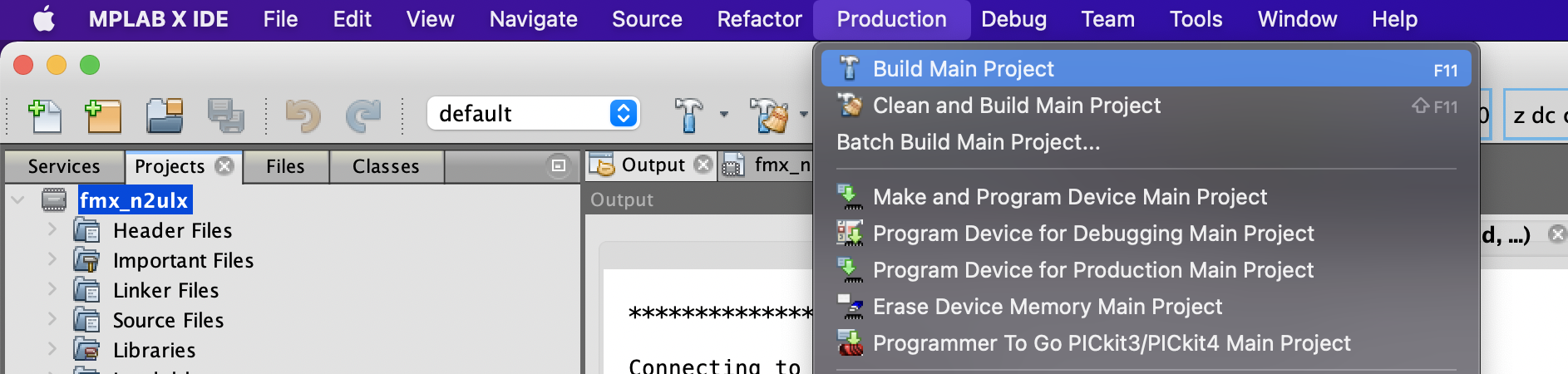Click the New Project toolbar icon
The width and height of the screenshot is (1568, 374).
point(104,116)
